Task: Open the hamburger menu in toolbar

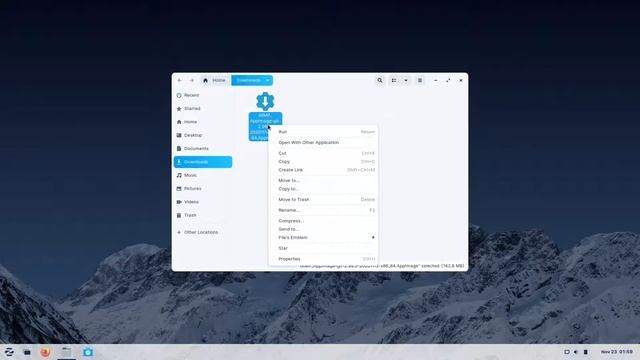Action: coord(420,80)
